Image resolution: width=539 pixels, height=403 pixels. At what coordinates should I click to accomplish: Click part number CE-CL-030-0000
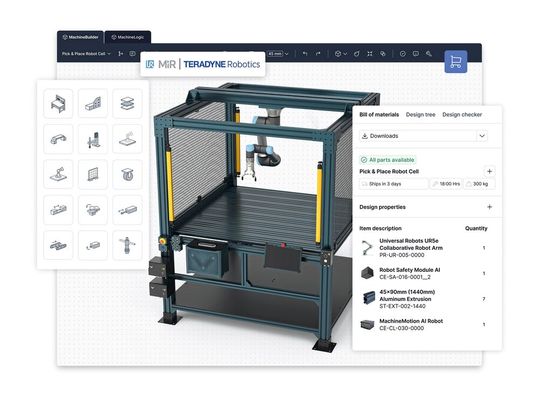click(x=401, y=328)
